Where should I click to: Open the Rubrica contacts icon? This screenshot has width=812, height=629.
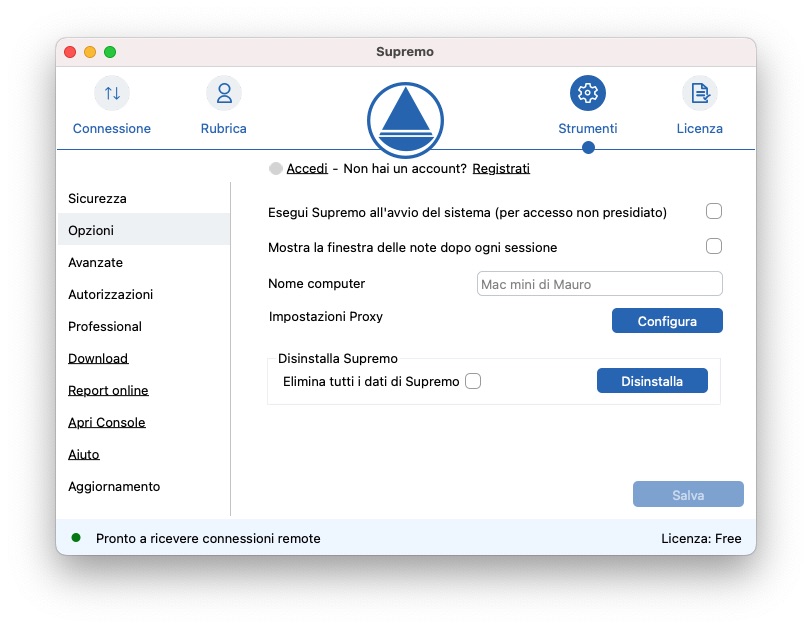click(224, 94)
